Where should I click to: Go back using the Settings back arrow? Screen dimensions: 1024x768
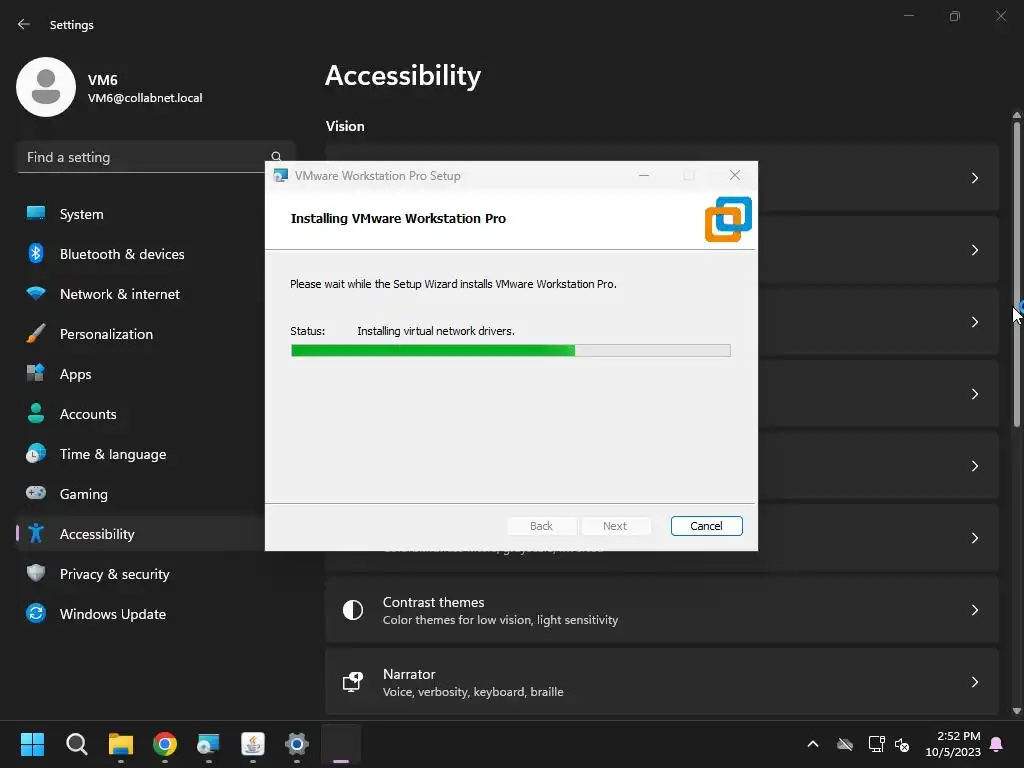point(24,24)
